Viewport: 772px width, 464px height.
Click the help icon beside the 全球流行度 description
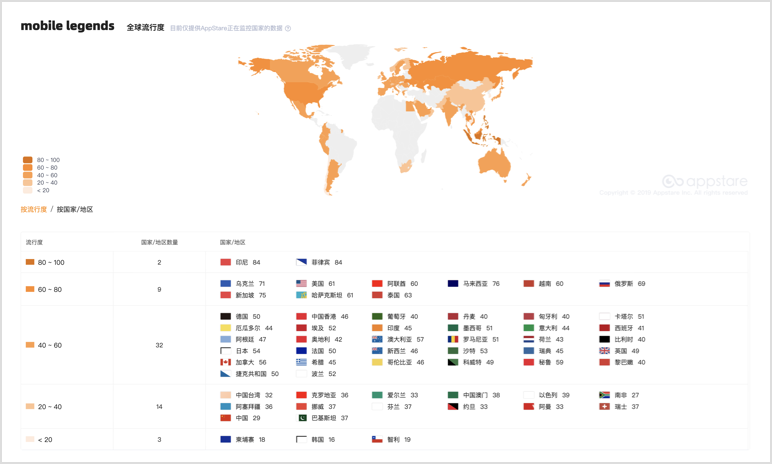coord(288,28)
